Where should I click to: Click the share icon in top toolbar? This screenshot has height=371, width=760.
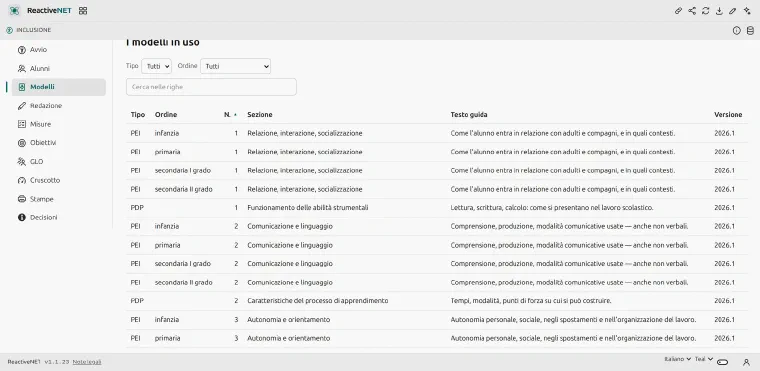pos(692,11)
